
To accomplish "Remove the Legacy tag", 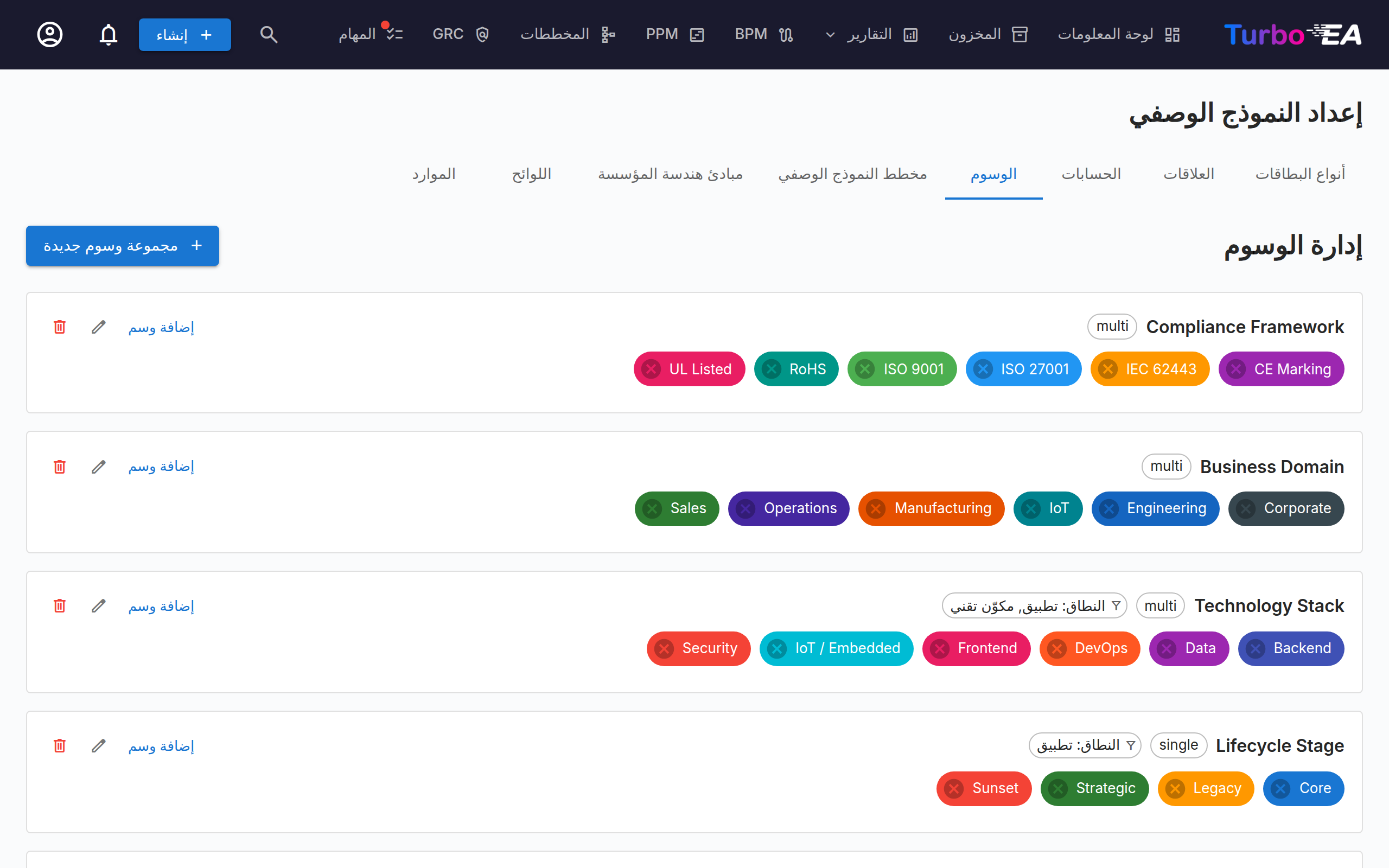I will [x=1175, y=789].
